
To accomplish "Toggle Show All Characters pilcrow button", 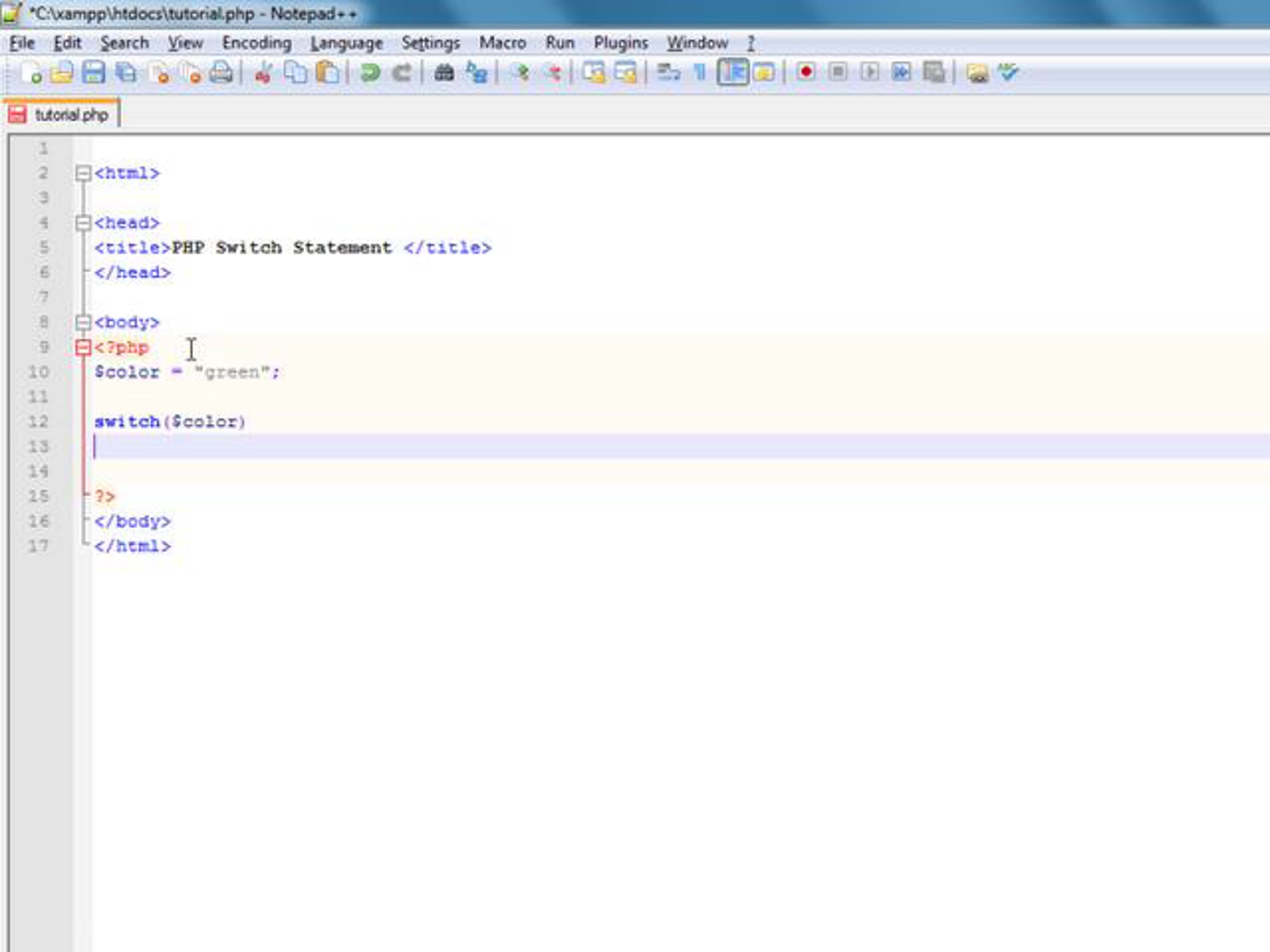I will 700,73.
